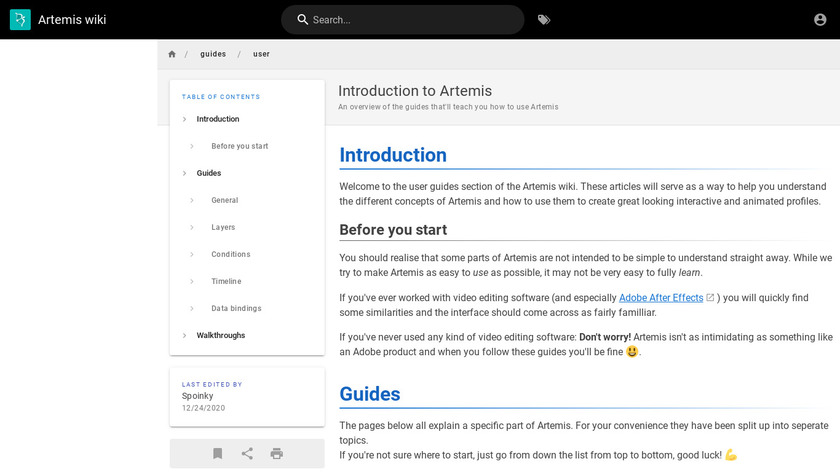
Task: Open the user breadcrumb
Action: [x=261, y=54]
